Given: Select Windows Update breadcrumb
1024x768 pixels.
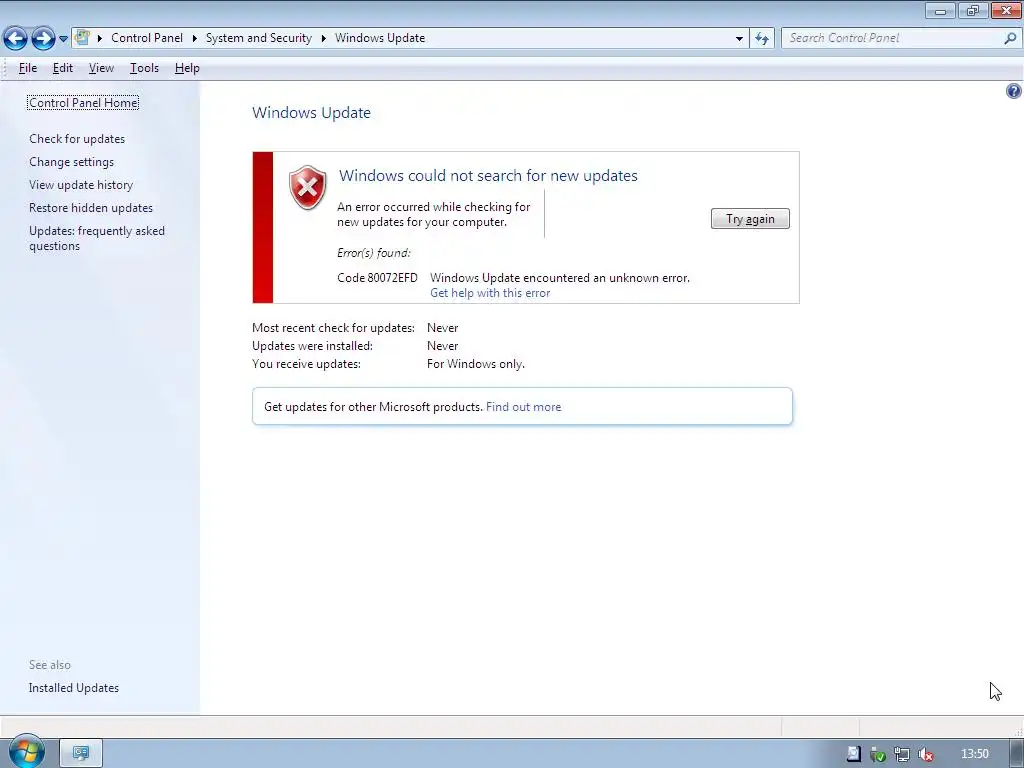Looking at the screenshot, I should (380, 38).
